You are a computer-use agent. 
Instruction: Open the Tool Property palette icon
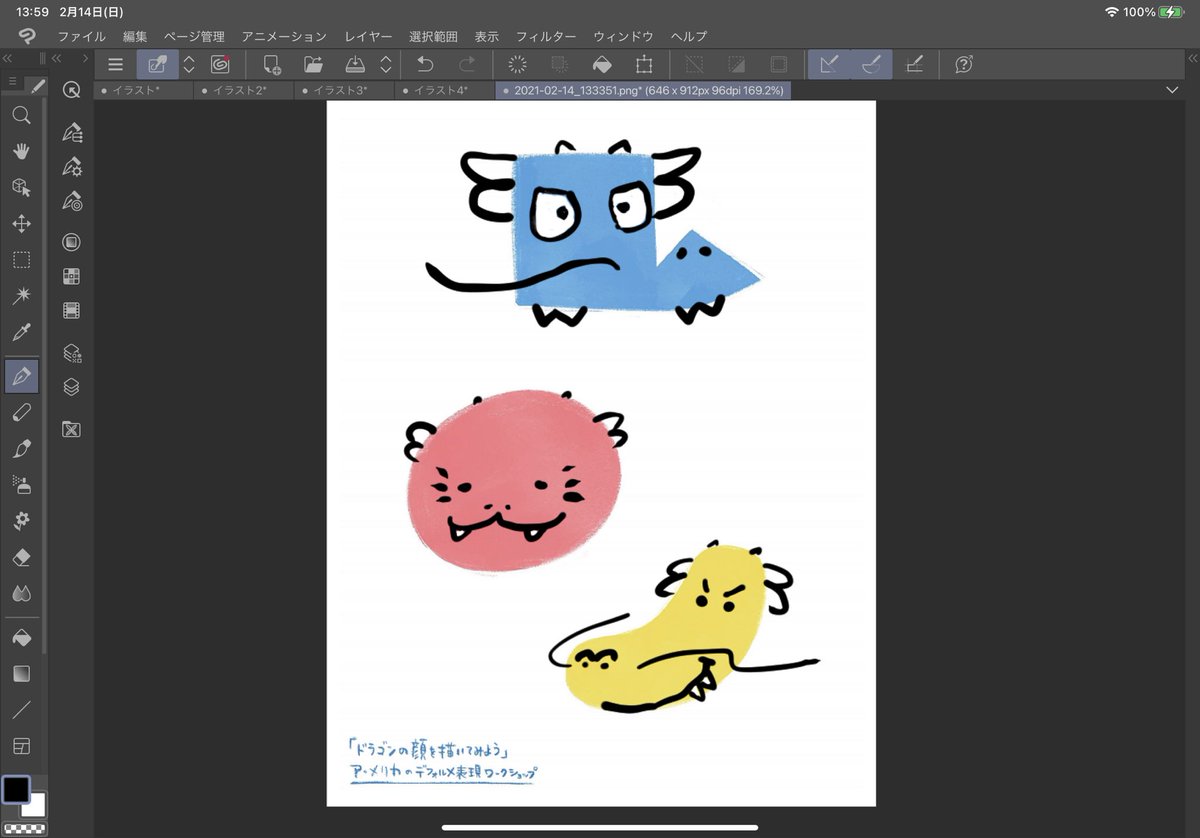pos(71,166)
